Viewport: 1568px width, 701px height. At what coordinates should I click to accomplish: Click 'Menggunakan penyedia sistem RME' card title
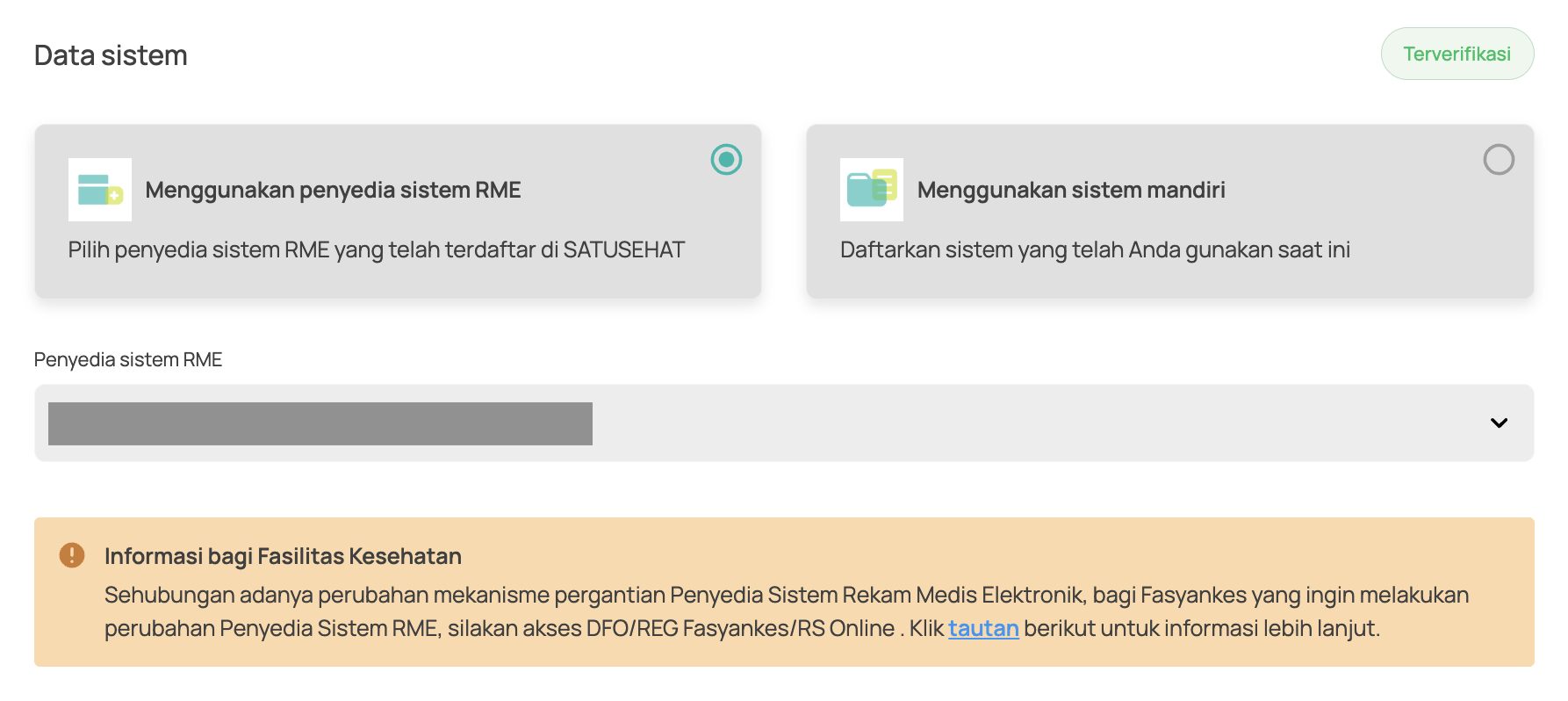pos(333,191)
